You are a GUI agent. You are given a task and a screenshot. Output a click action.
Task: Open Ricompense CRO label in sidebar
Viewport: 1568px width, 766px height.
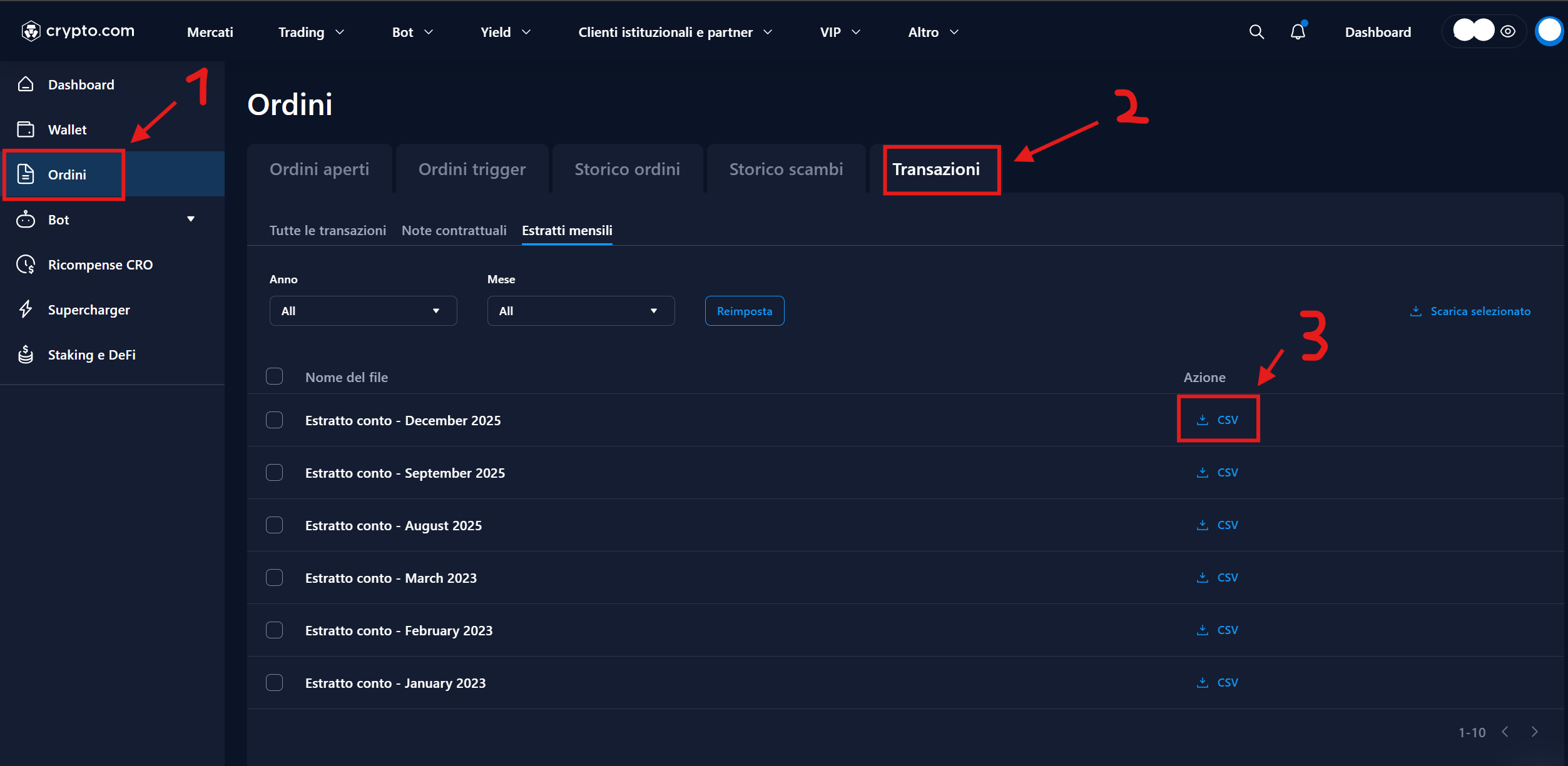pyautogui.click(x=100, y=265)
